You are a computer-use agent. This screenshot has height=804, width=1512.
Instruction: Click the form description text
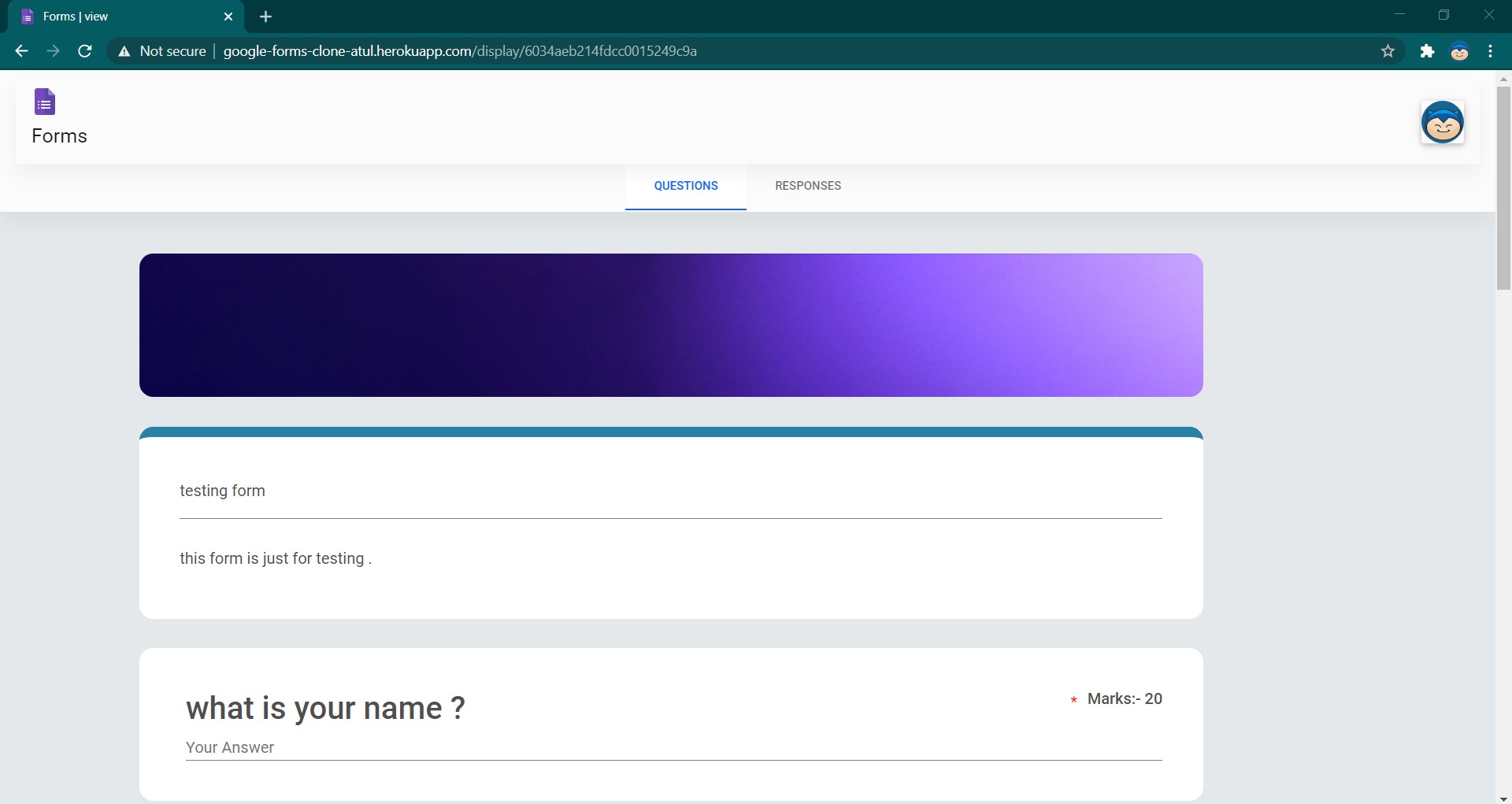pos(276,558)
